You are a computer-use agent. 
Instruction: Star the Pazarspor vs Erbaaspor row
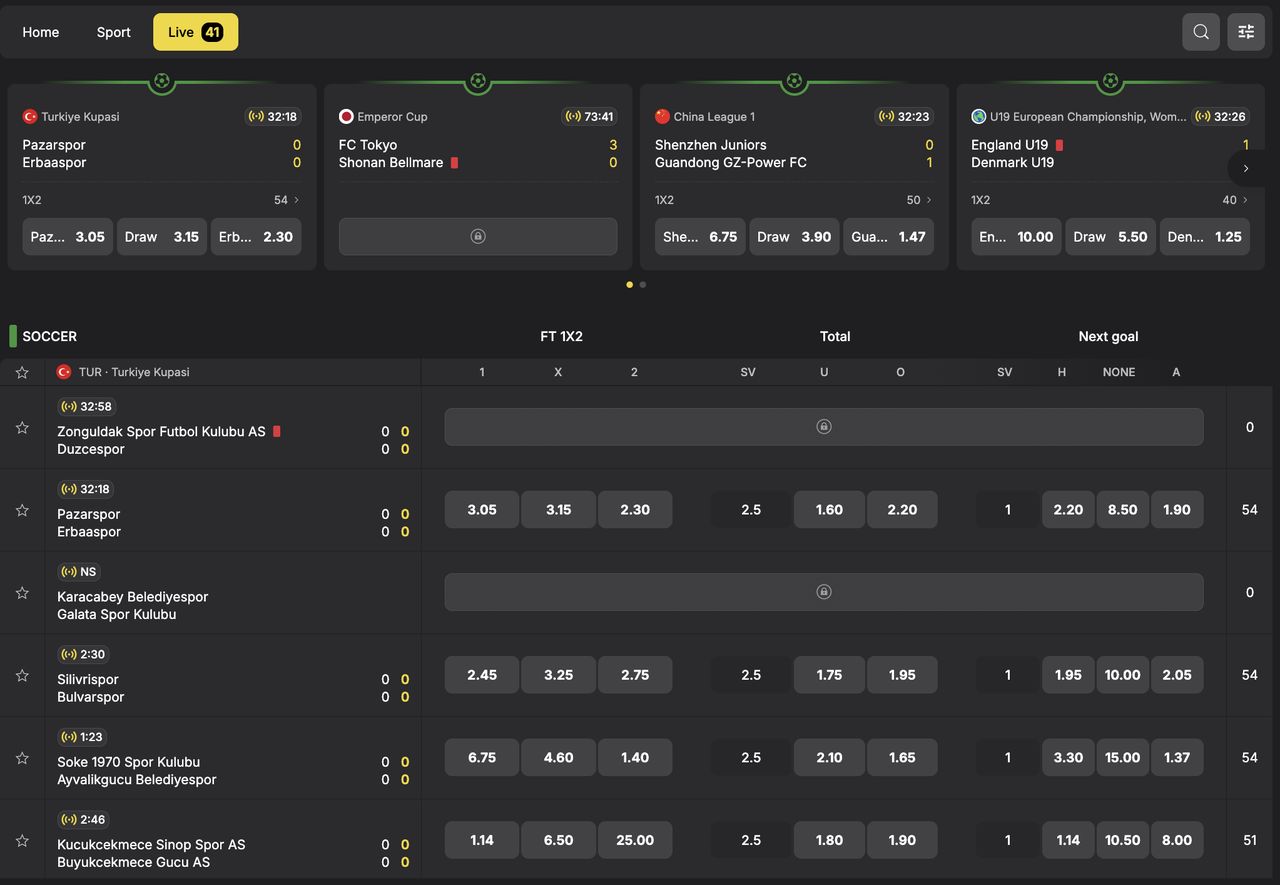[x=22, y=510]
